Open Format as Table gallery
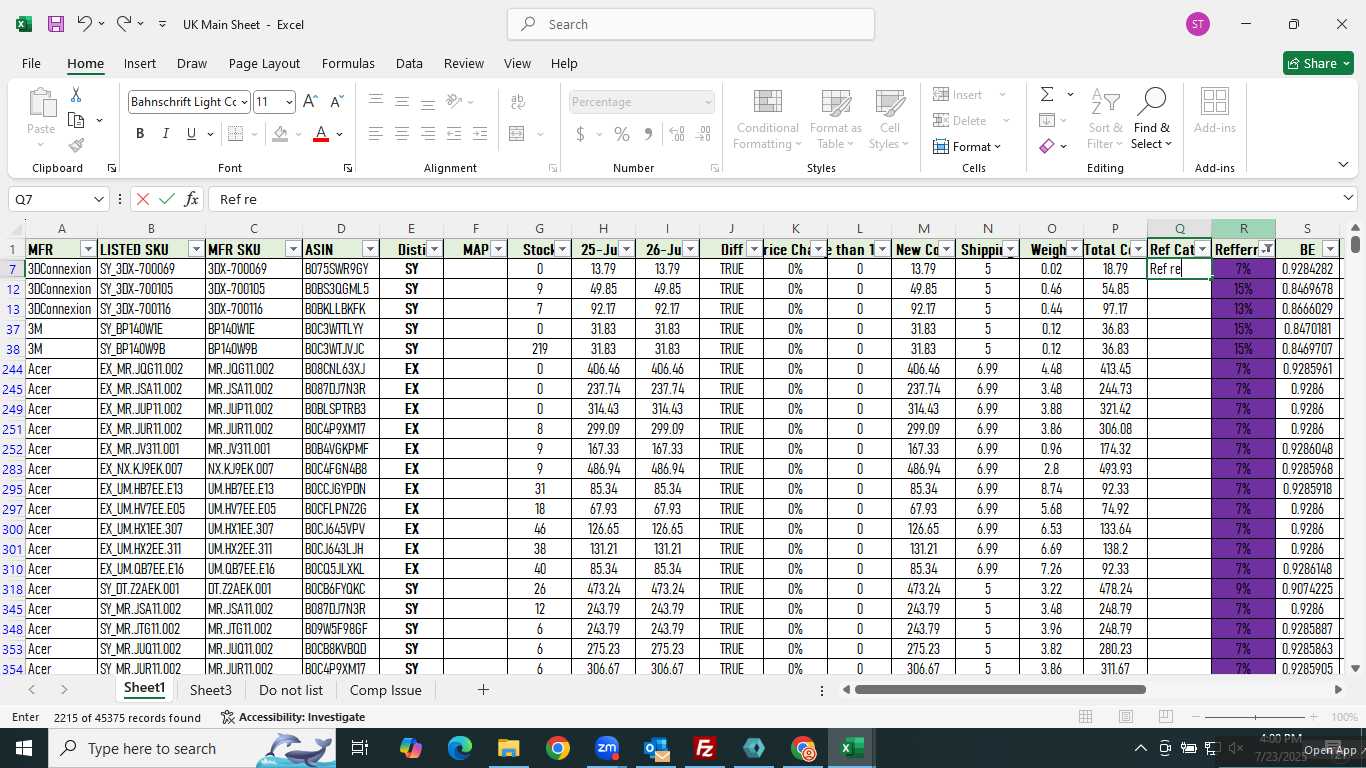Image resolution: width=1366 pixels, height=768 pixels. pos(836,120)
